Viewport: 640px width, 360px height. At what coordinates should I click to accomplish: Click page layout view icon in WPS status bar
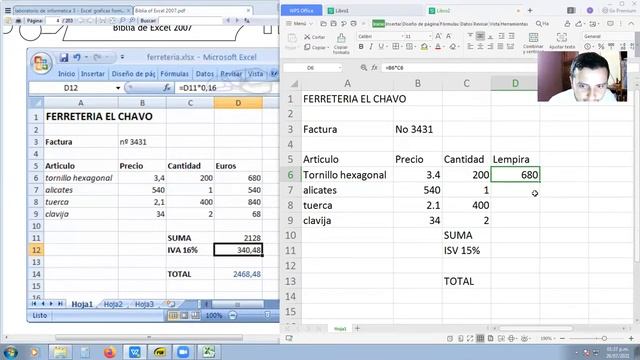(x=491, y=338)
